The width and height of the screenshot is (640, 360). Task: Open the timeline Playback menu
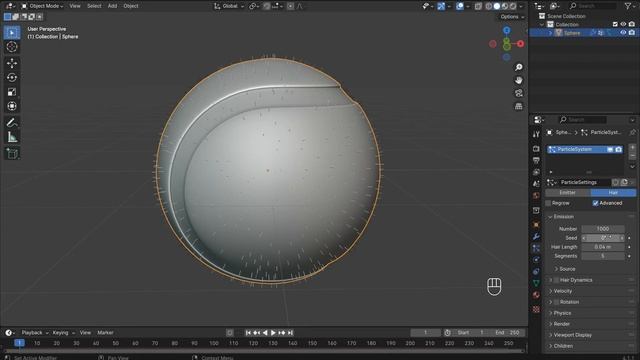pos(34,333)
